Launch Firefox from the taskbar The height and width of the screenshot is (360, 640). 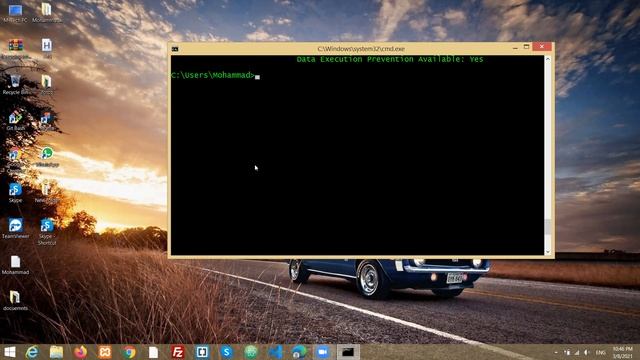(80, 352)
